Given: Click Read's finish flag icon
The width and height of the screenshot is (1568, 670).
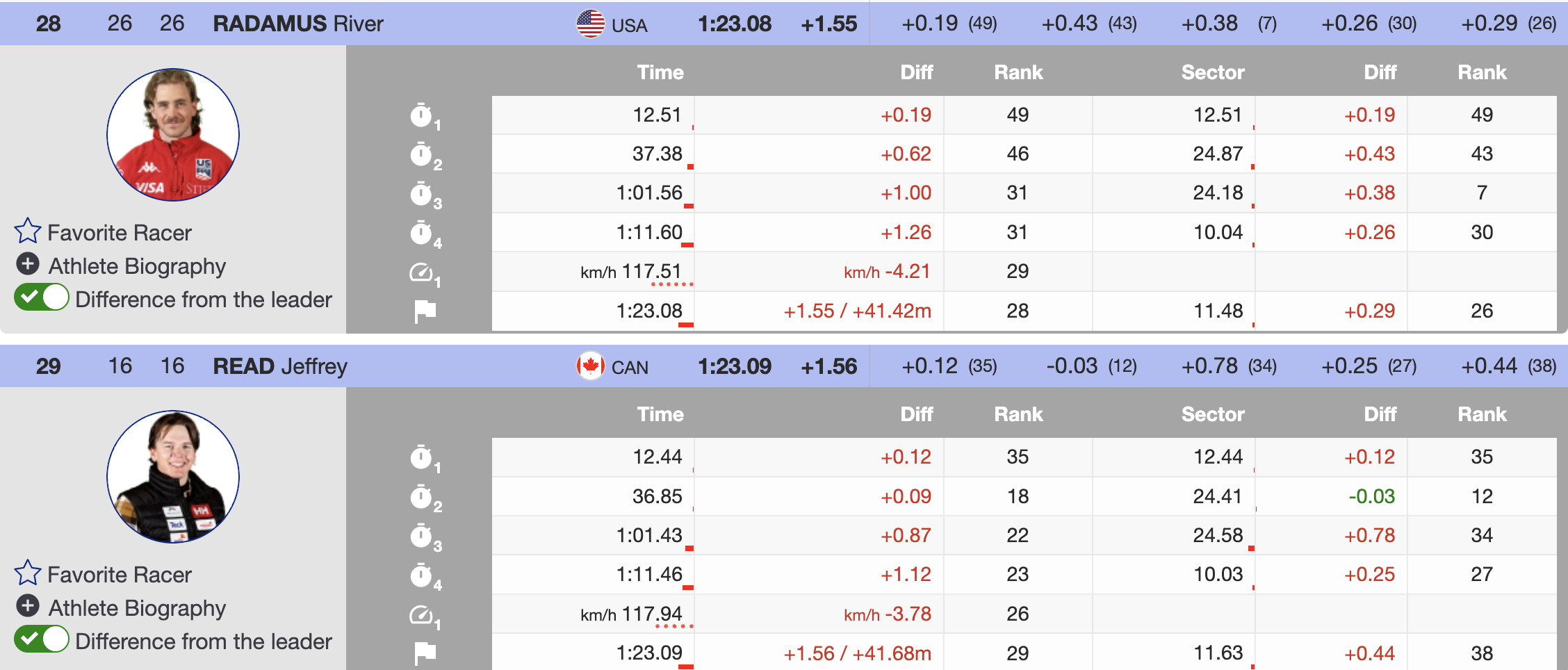Looking at the screenshot, I should click(x=425, y=653).
